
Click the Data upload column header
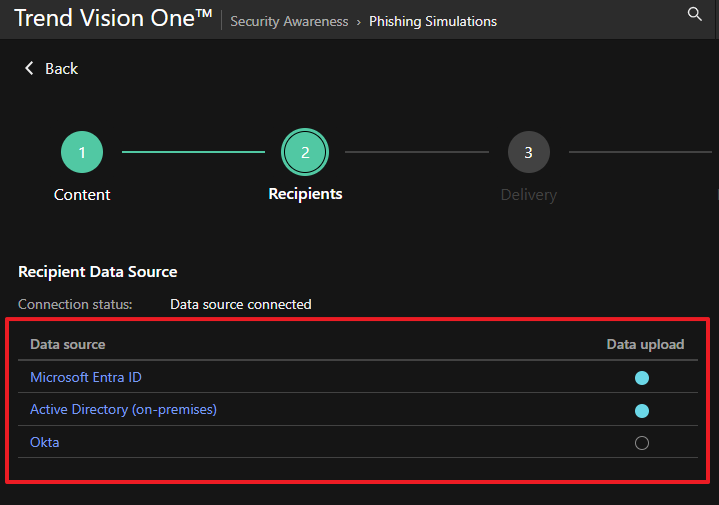[x=645, y=344]
